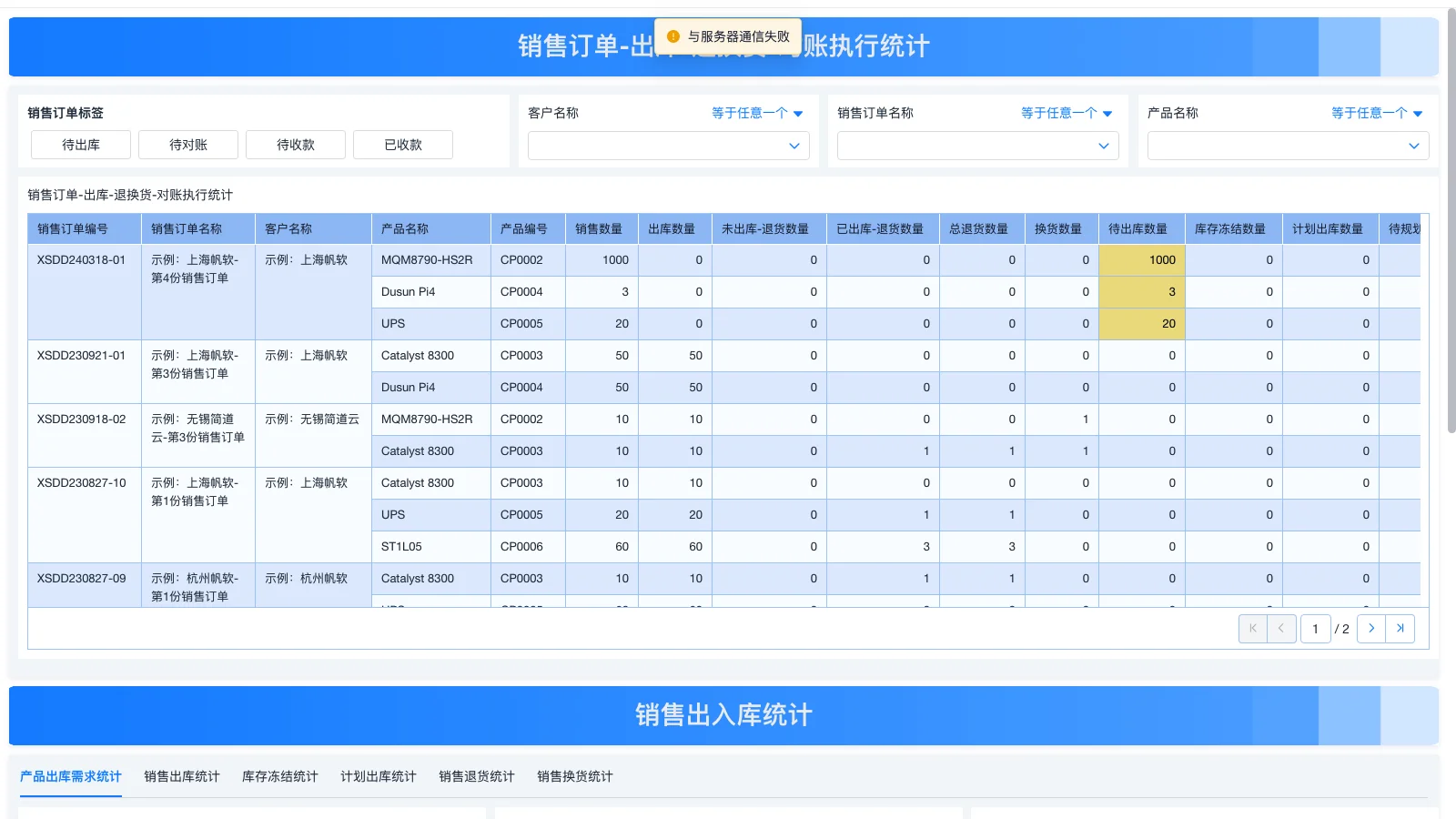Click the 未出库-退货数量 column header
The height and width of the screenshot is (819, 1456).
click(769, 228)
